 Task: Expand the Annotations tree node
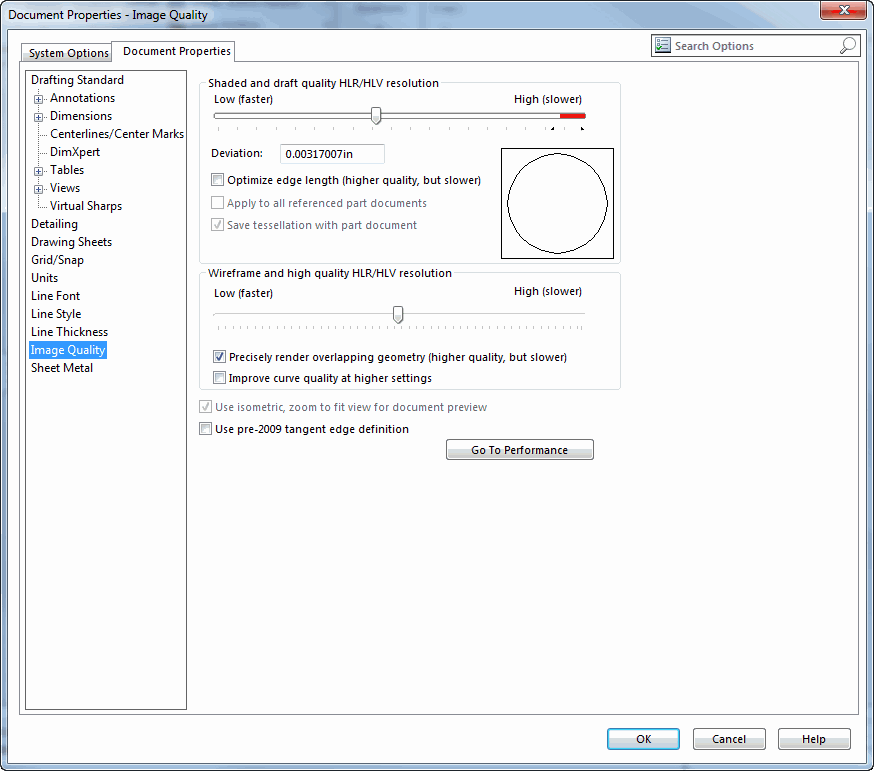tap(38, 99)
